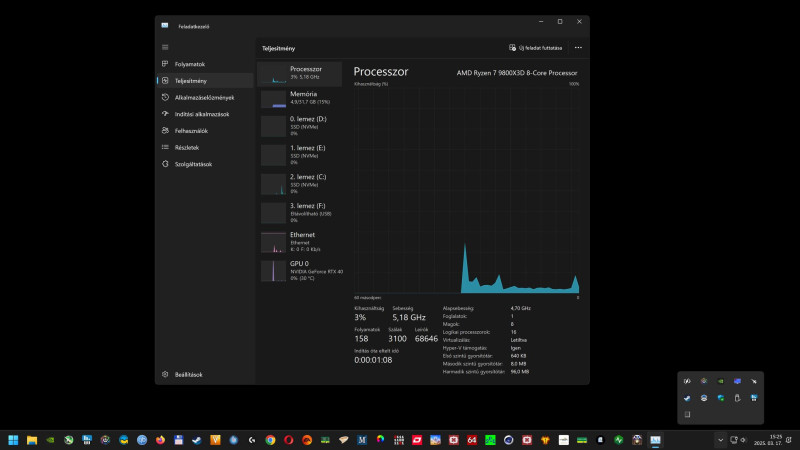Open the orange V taskbar icon

coord(215,440)
